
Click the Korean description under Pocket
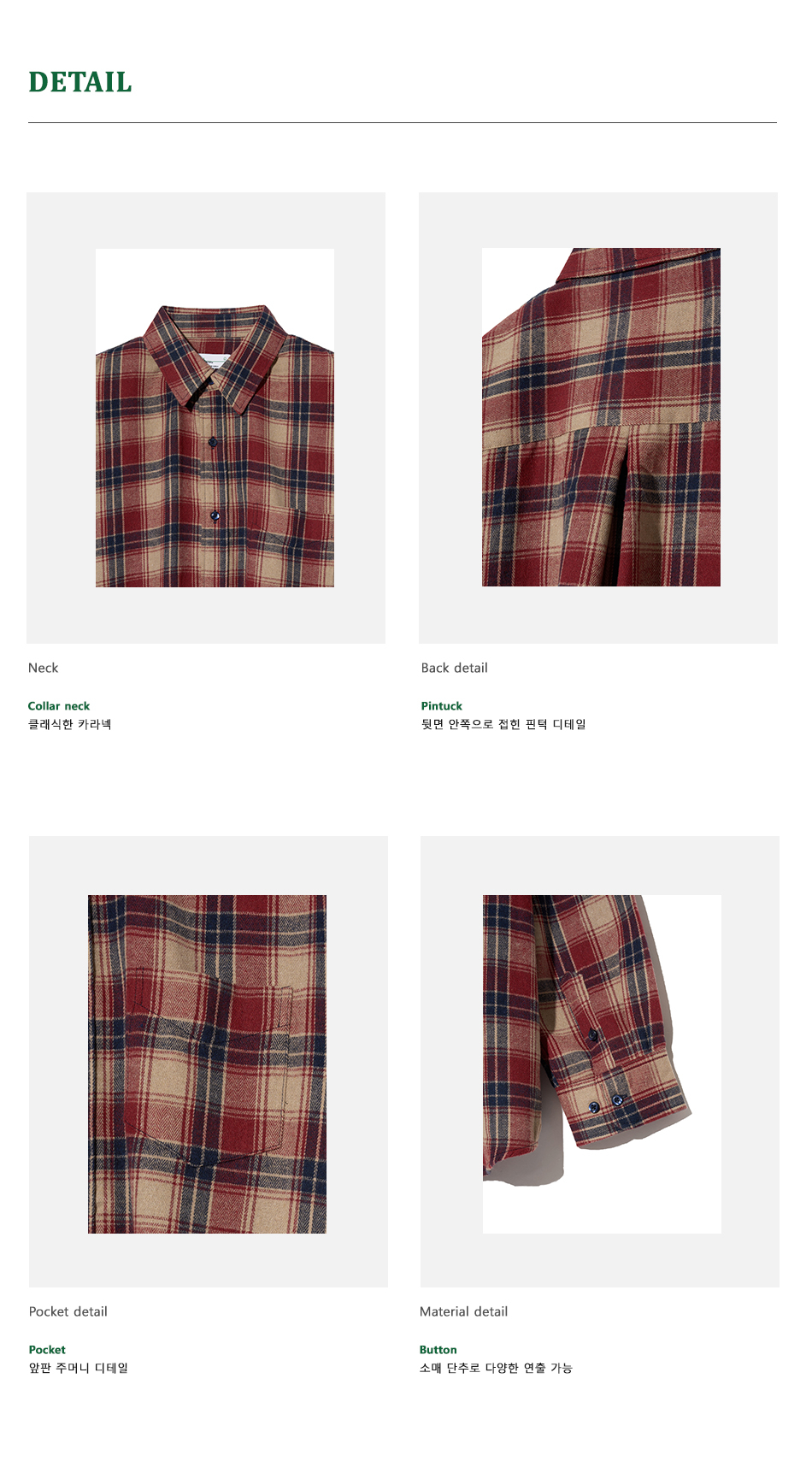pos(79,1368)
